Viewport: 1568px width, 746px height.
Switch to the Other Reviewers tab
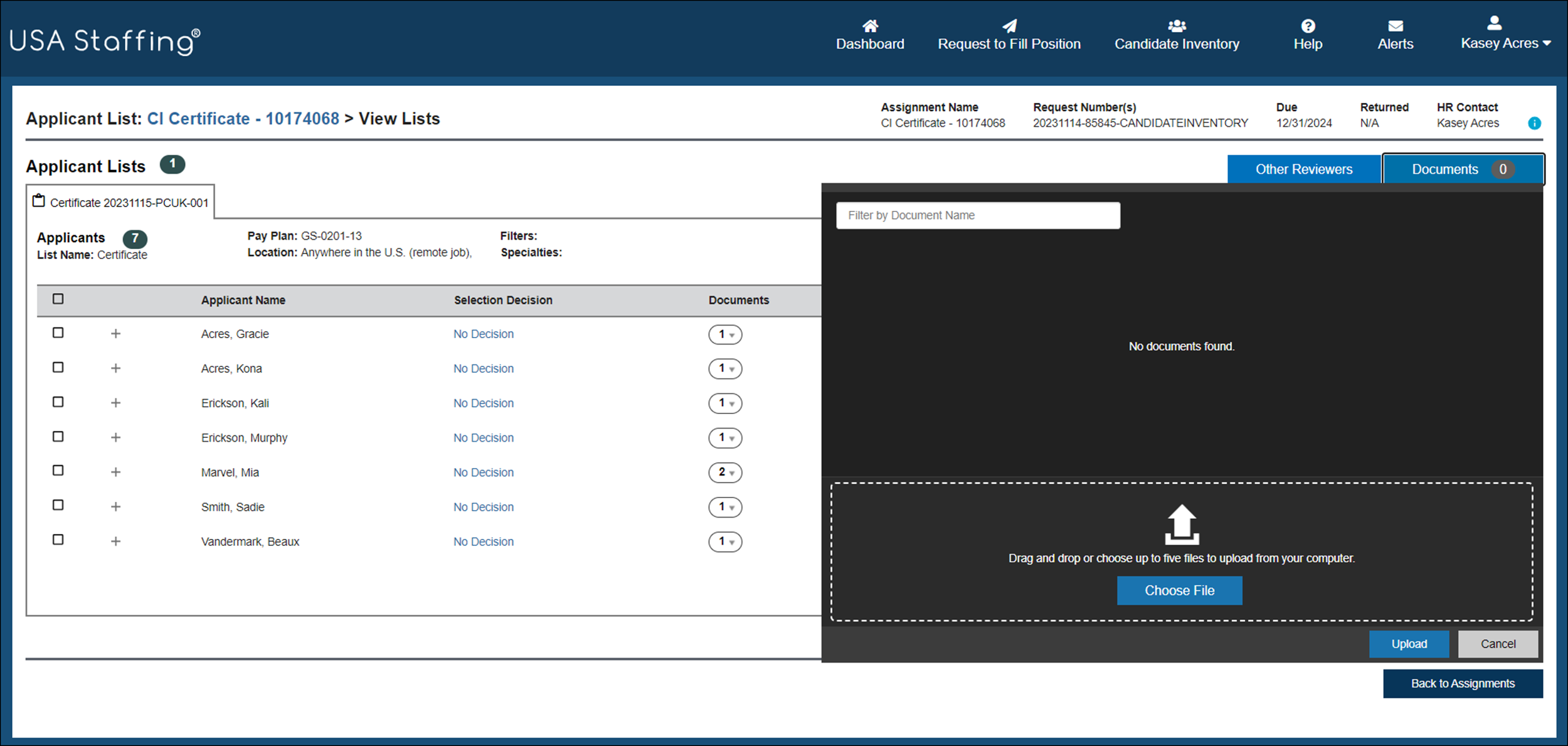tap(1303, 169)
